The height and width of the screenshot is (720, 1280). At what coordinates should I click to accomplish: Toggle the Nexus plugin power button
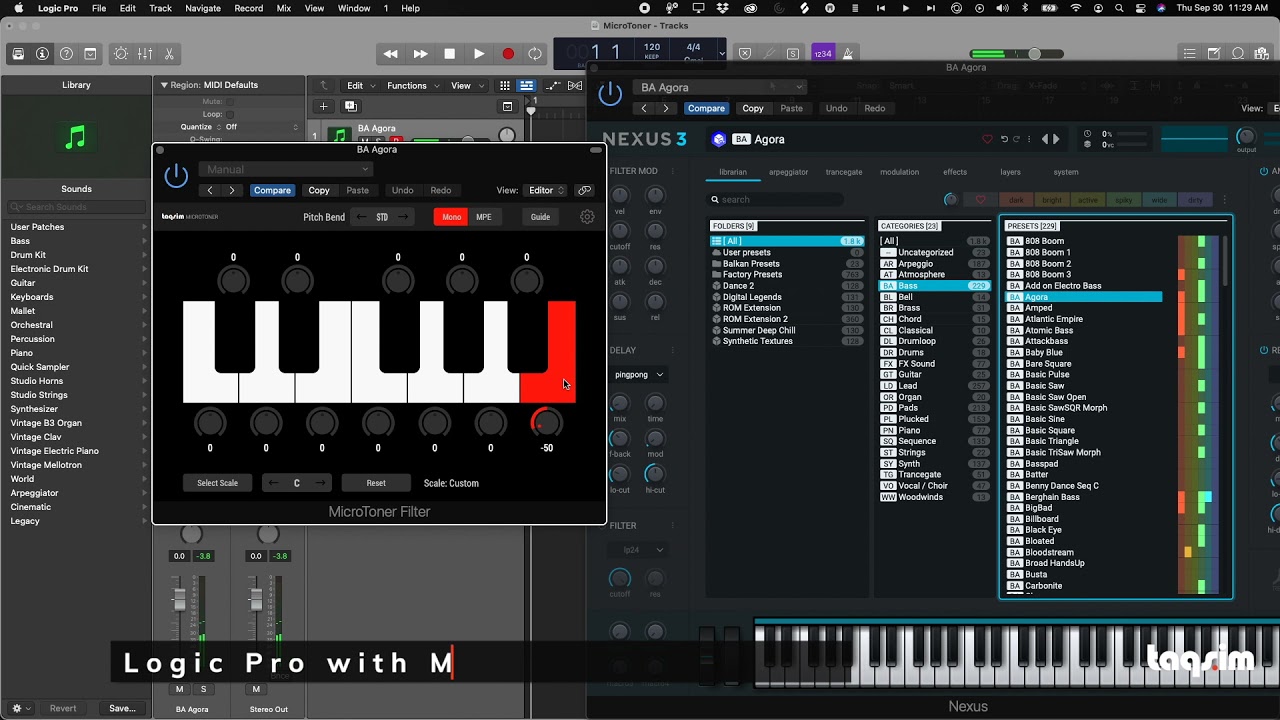[x=610, y=94]
